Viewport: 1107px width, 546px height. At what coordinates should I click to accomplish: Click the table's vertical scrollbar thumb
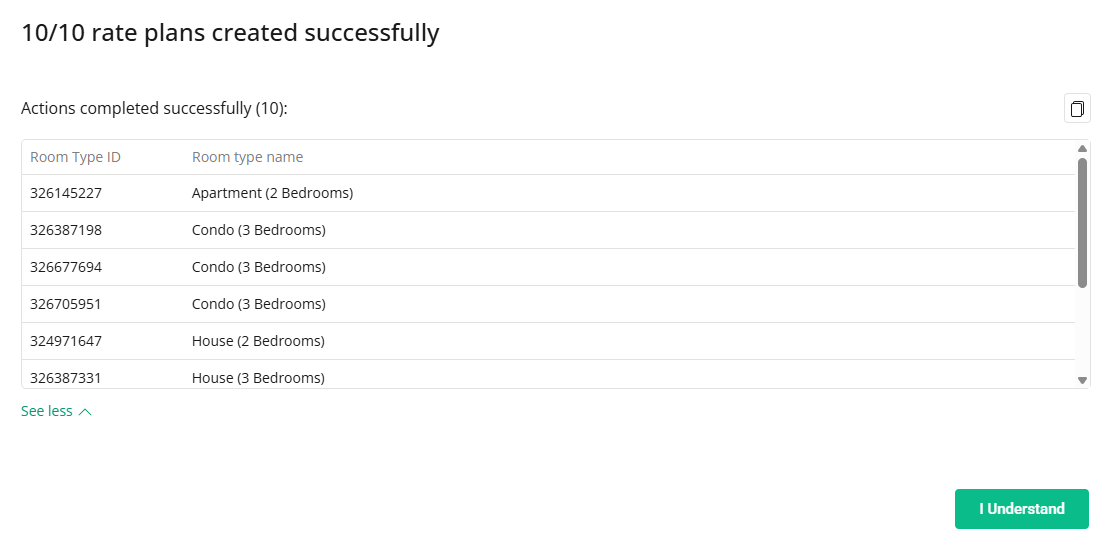1082,222
